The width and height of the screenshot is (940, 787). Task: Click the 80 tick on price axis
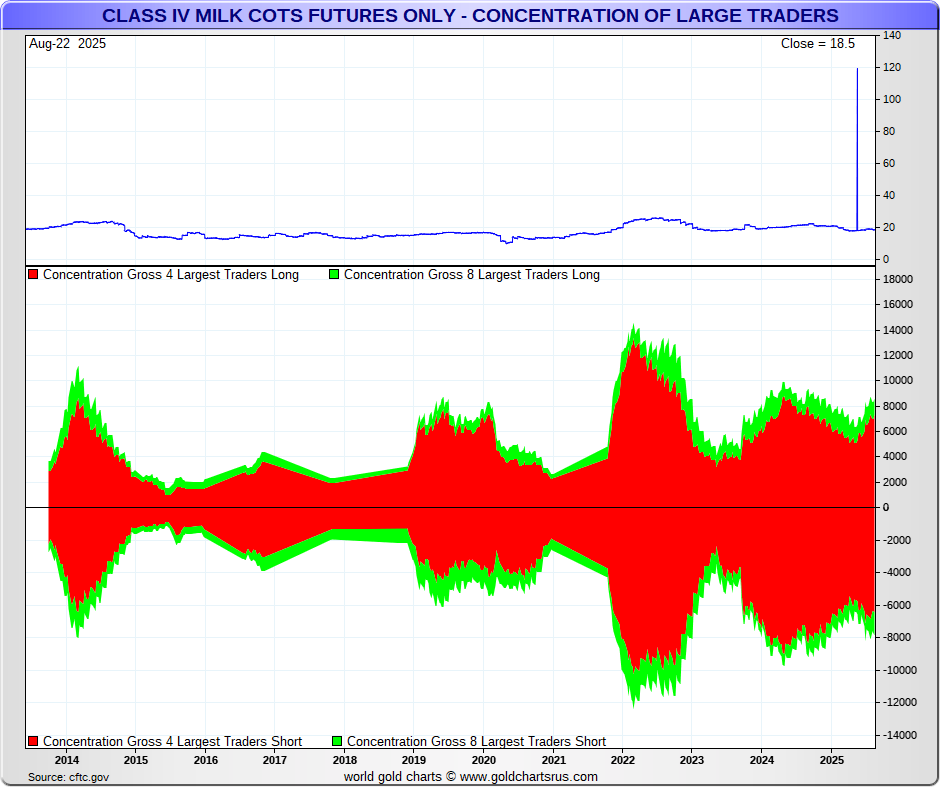[889, 131]
